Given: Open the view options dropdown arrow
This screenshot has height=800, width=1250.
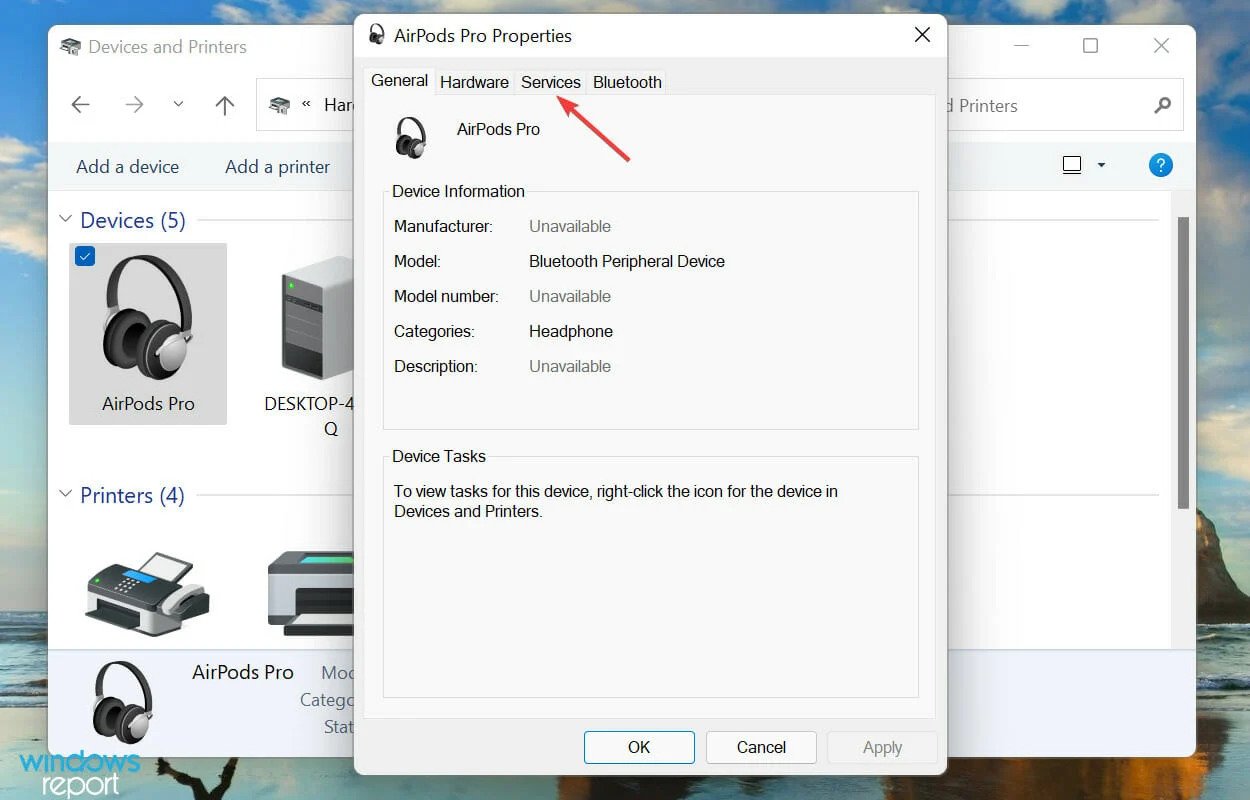Looking at the screenshot, I should [1101, 165].
